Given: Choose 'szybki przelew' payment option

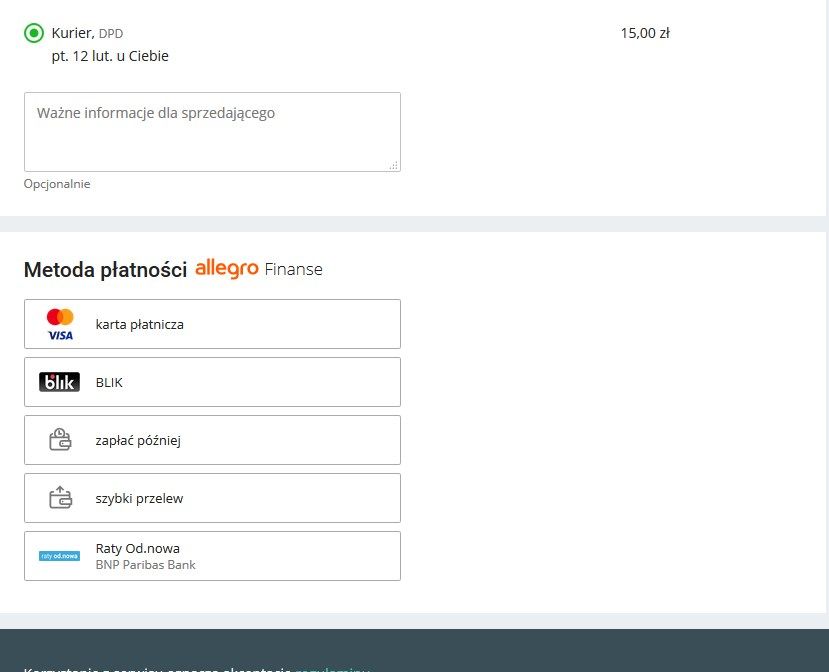Looking at the screenshot, I should pos(139,498).
